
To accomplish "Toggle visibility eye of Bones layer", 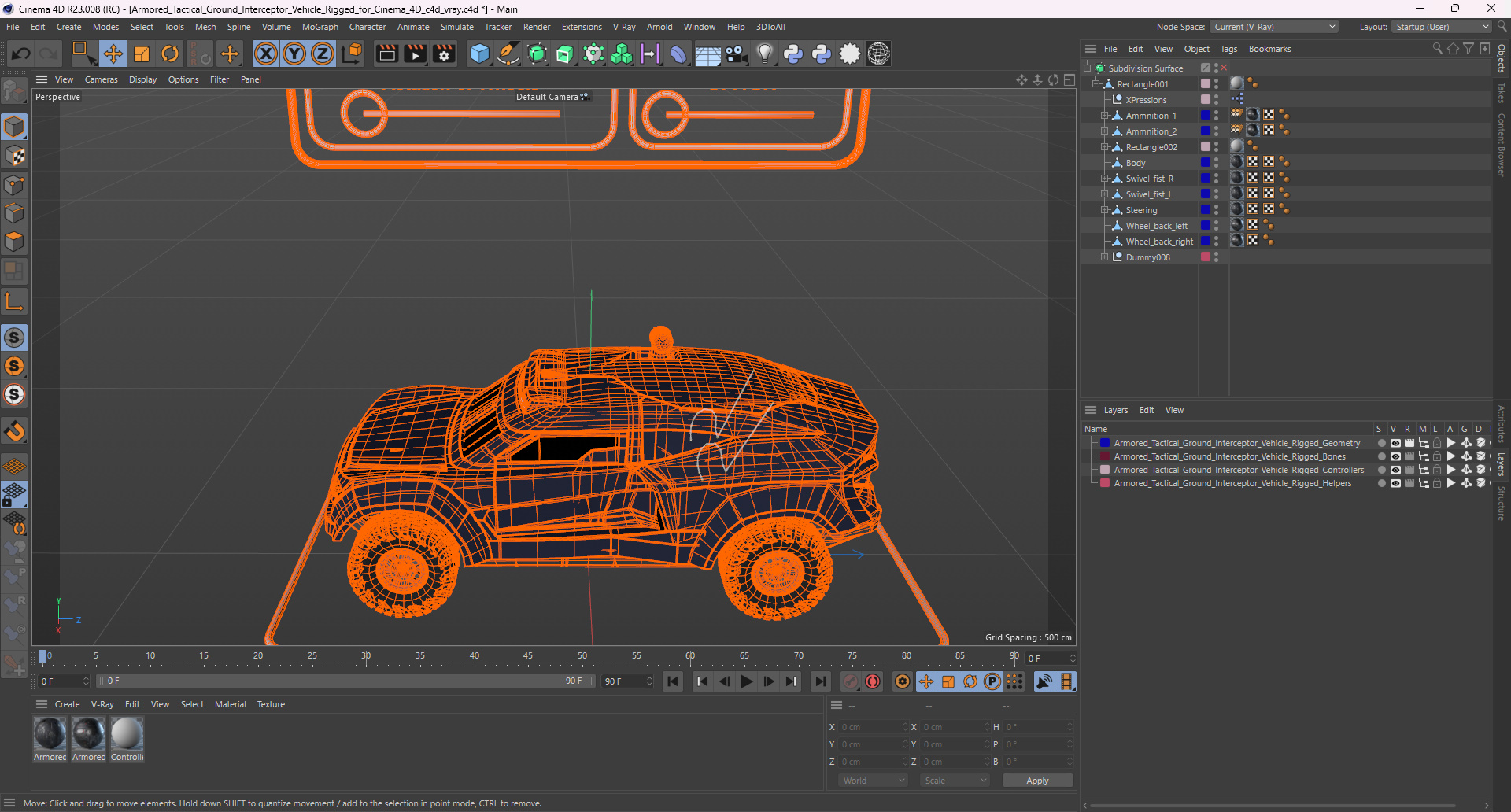I will [x=1395, y=456].
